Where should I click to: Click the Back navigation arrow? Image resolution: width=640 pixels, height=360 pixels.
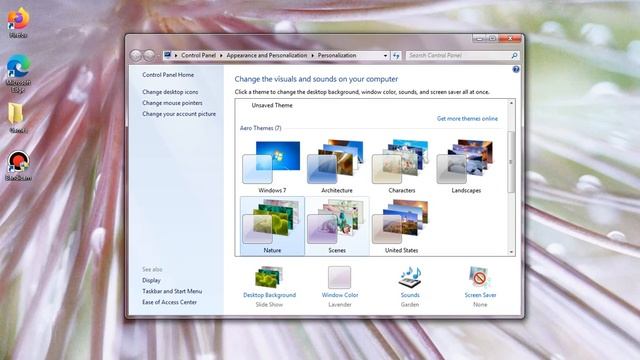point(136,55)
